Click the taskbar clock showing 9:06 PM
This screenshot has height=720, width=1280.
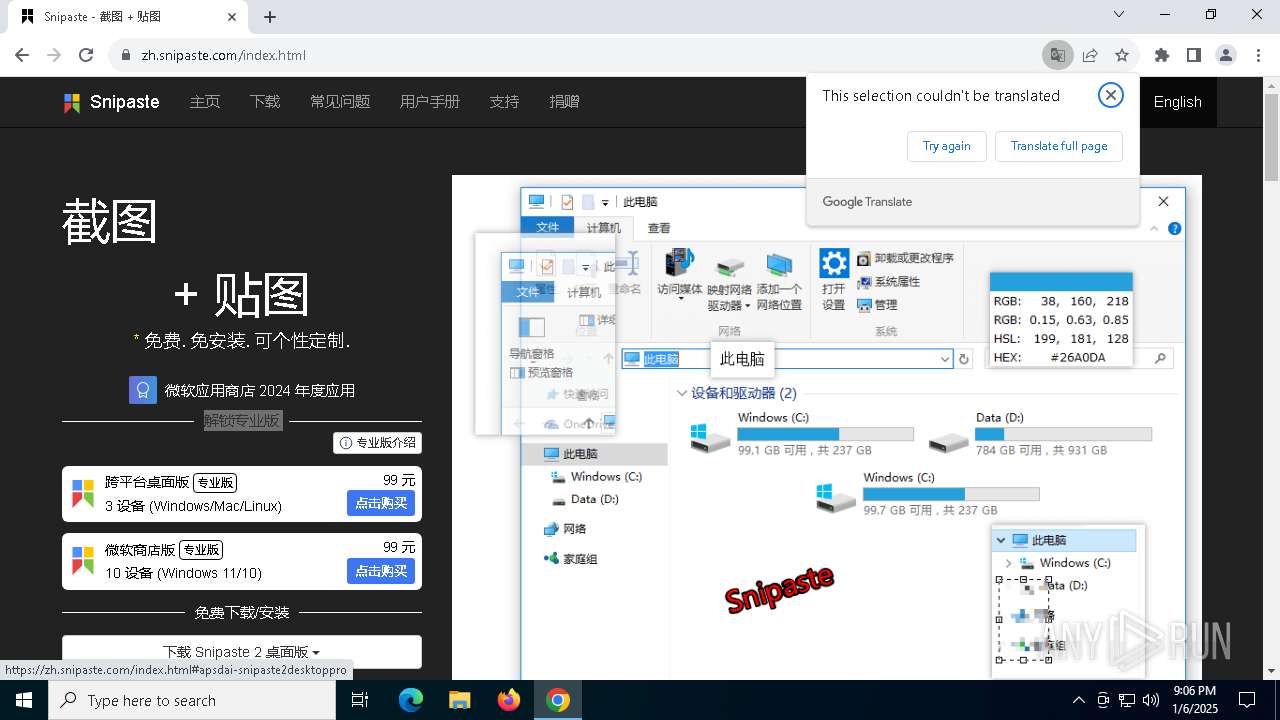pos(1195,700)
